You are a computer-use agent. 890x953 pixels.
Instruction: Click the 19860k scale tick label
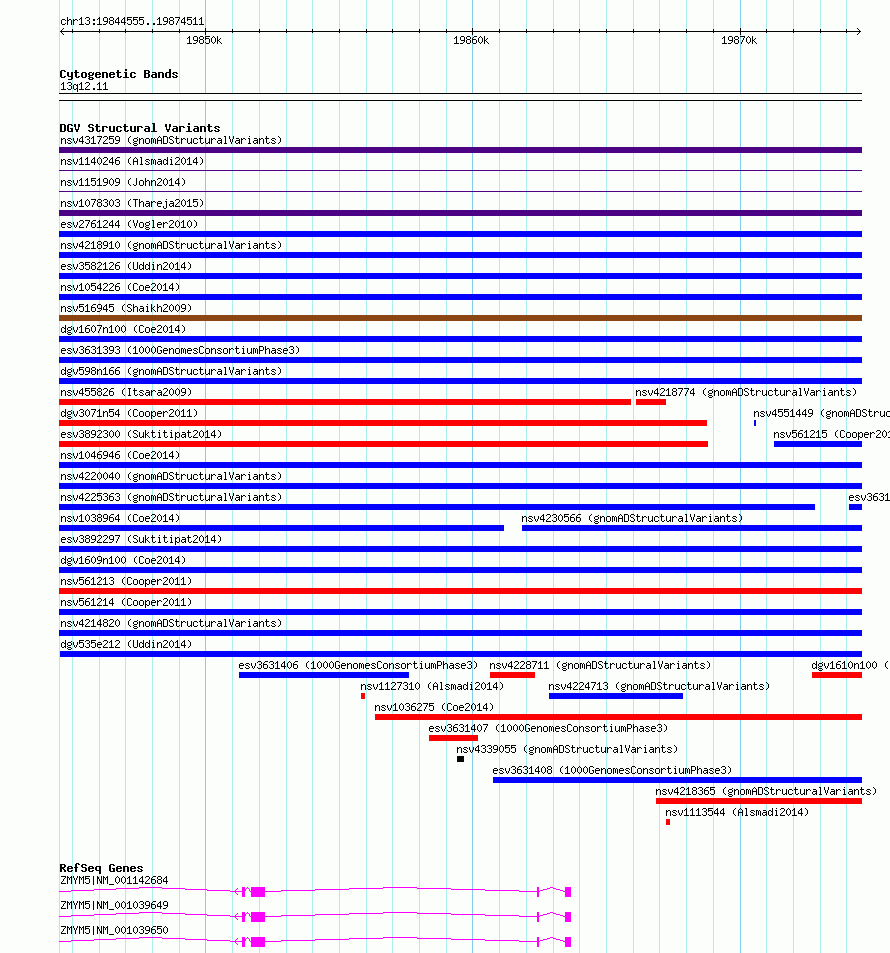point(471,40)
